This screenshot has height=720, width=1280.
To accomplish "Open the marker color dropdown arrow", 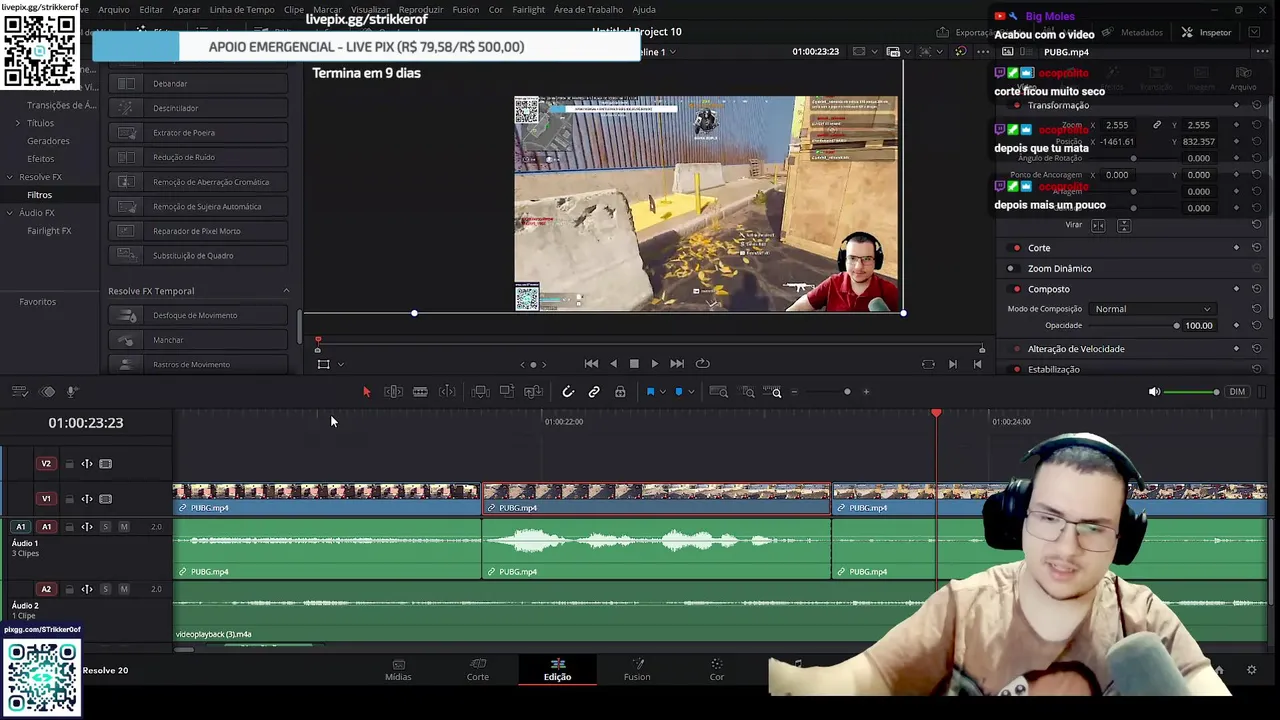I will 691,392.
